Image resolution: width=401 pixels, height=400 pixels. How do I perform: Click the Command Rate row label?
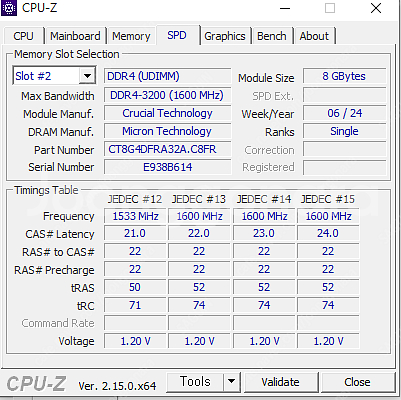pos(58,323)
